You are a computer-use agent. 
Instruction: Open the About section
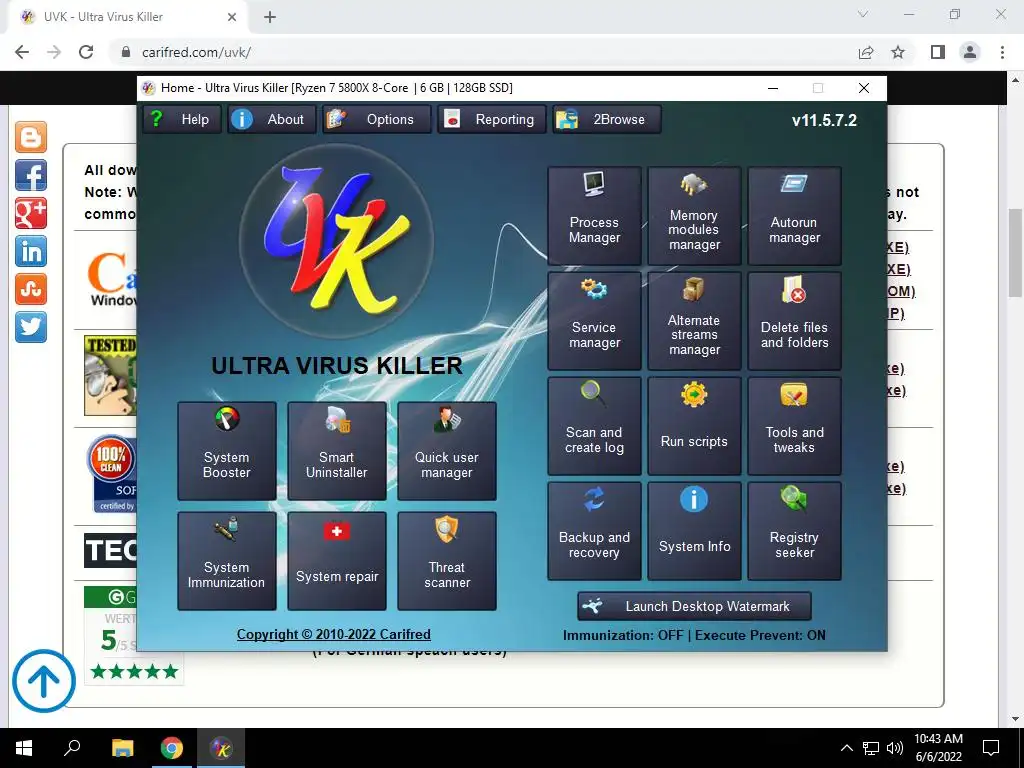pyautogui.click(x=272, y=120)
